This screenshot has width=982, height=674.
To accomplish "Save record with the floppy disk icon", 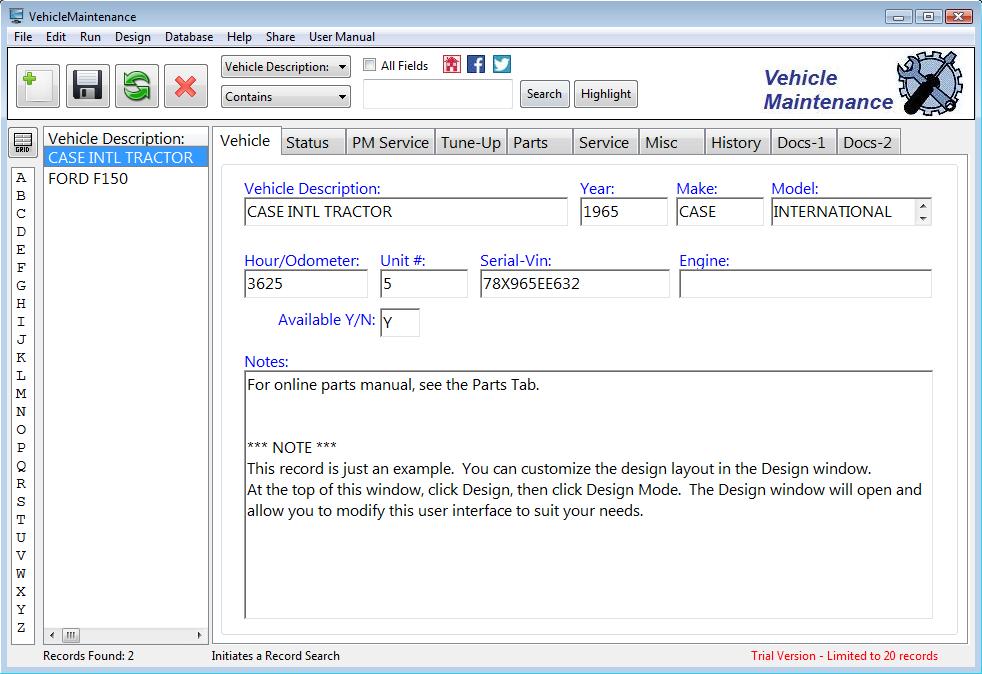I will point(87,86).
